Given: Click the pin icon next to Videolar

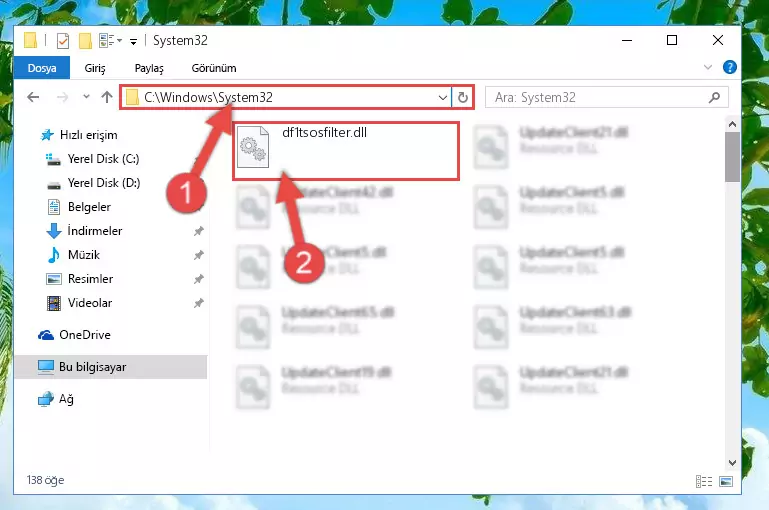Looking at the screenshot, I should tap(199, 303).
